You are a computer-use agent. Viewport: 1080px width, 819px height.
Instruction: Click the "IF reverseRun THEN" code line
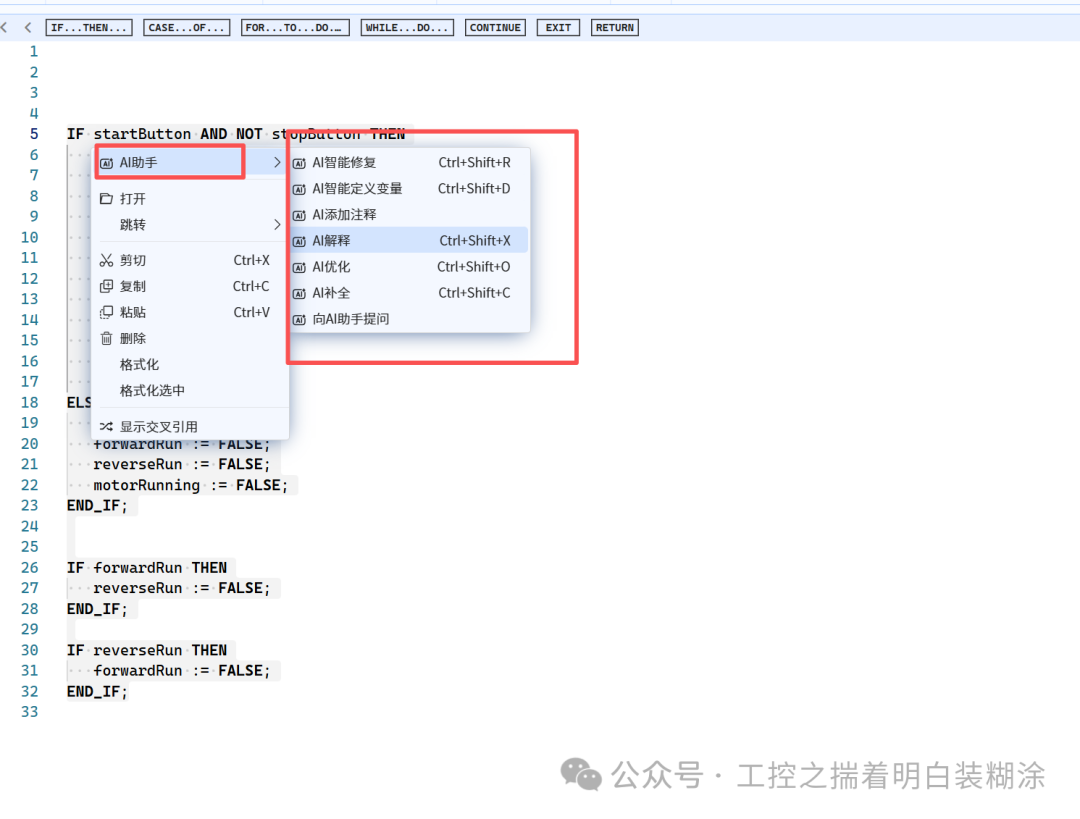[x=147, y=650]
